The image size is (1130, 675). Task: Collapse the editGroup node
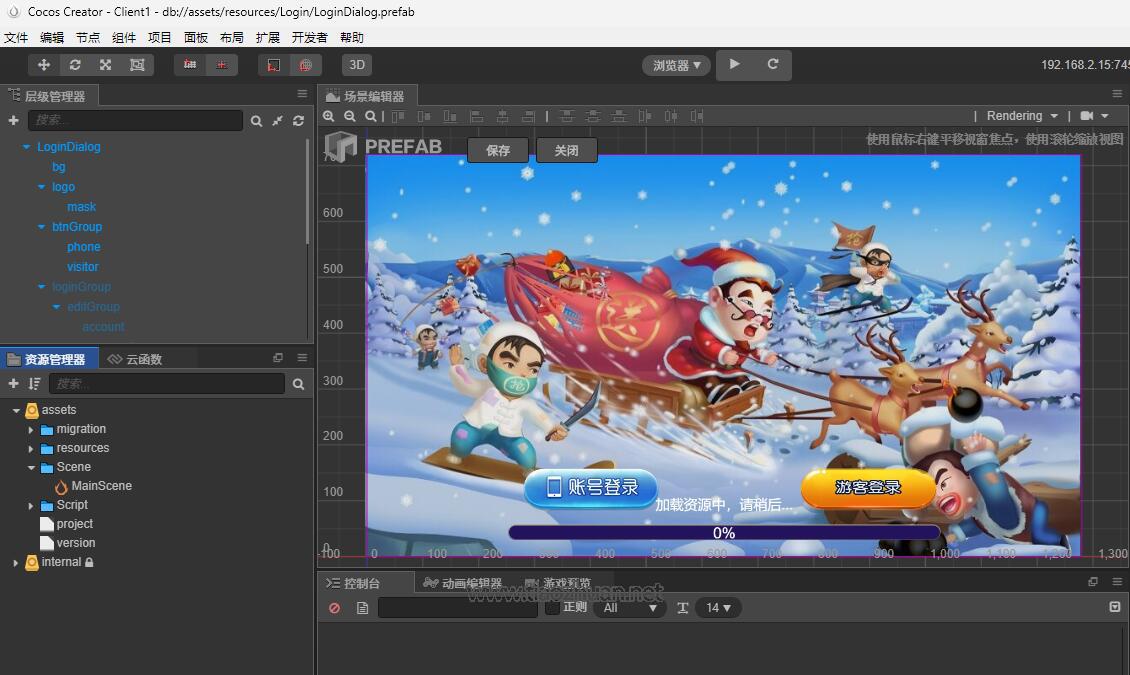click(57, 307)
